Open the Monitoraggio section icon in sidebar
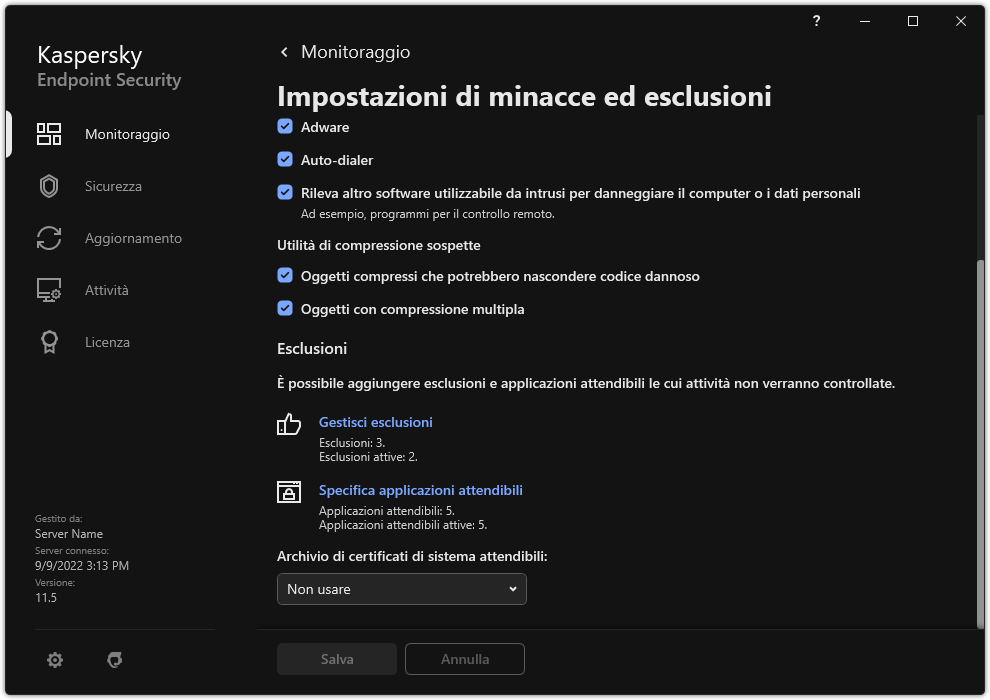 tap(48, 133)
